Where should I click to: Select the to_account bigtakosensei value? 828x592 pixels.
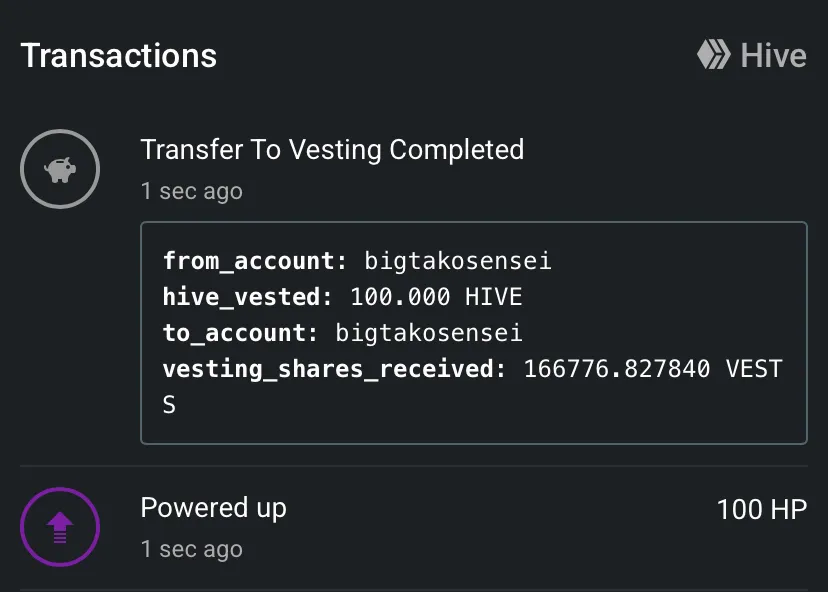point(429,333)
